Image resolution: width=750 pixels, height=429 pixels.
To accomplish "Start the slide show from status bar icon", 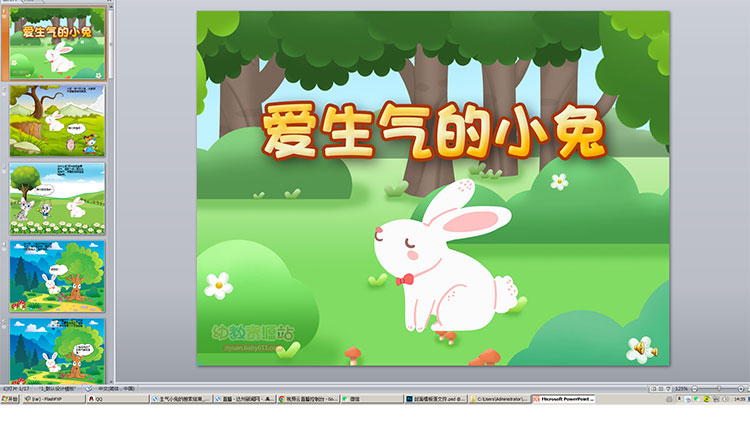I will click(x=668, y=389).
